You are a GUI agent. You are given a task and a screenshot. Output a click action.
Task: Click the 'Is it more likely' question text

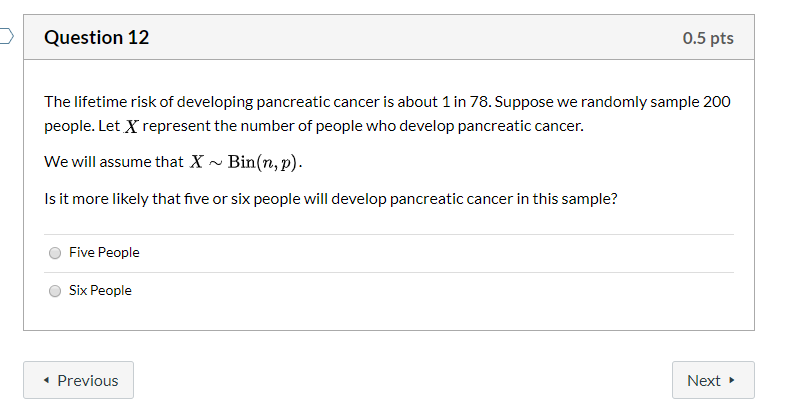(x=331, y=199)
